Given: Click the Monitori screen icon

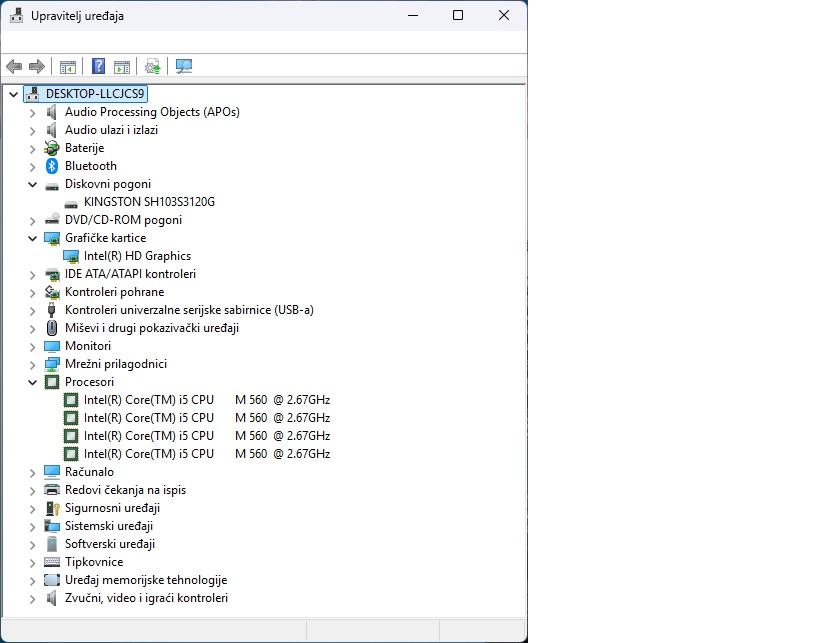Looking at the screenshot, I should 52,346.
